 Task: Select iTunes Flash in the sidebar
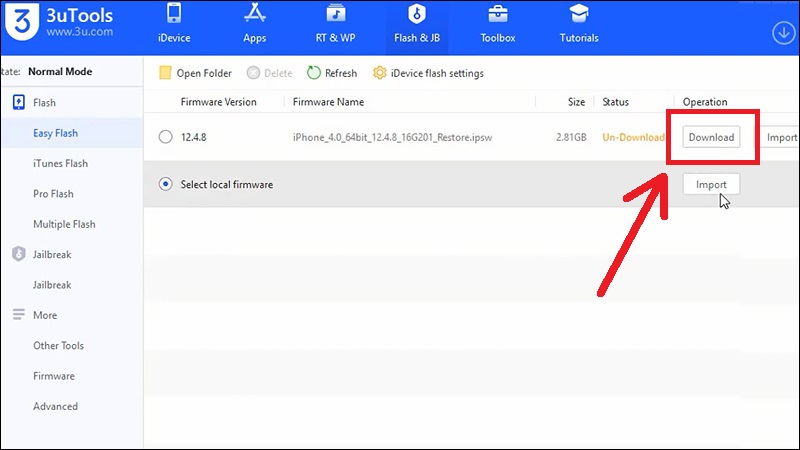[60, 164]
